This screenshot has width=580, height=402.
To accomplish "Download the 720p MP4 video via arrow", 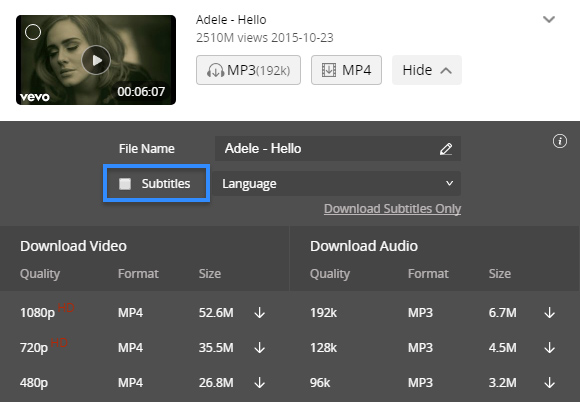I will [260, 348].
